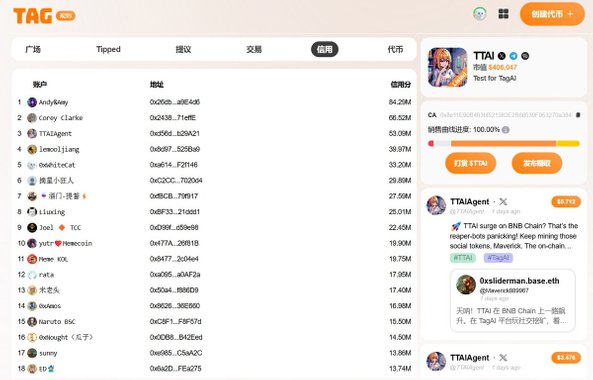Screen dimensions: 593x380
Task: Click the 0xAmos avatar in rank 14
Action: pos(32,306)
